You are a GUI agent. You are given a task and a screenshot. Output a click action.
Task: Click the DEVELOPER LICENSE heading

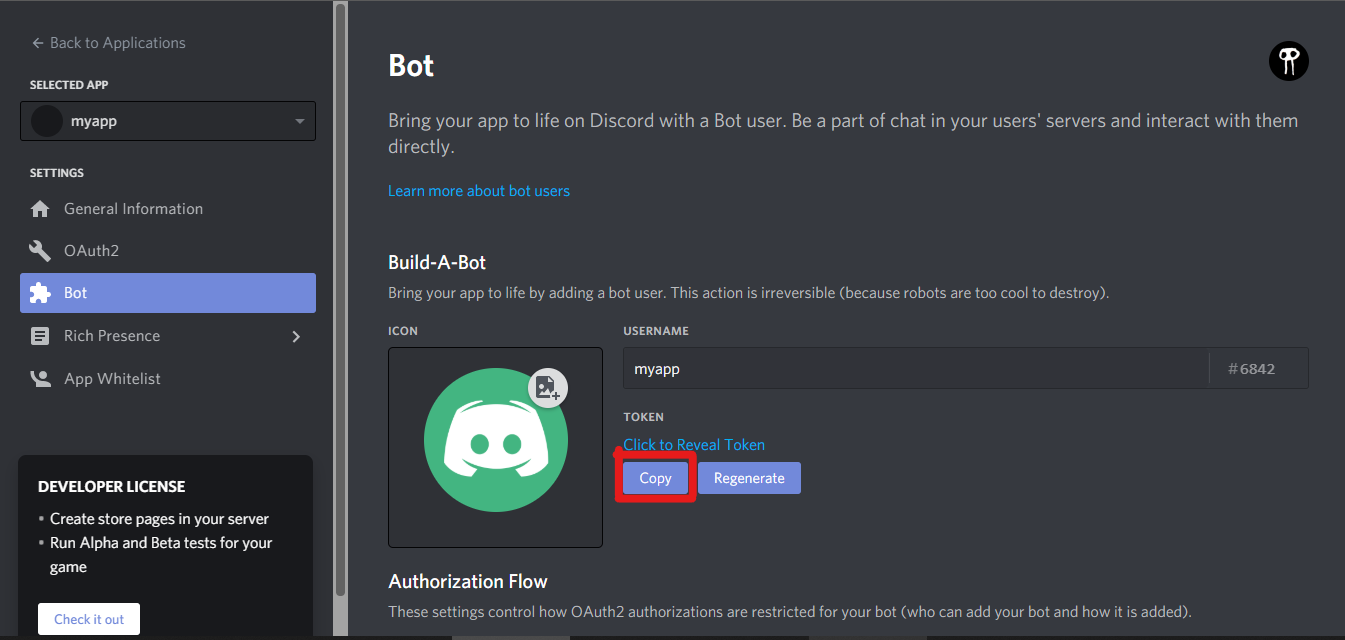[112, 487]
